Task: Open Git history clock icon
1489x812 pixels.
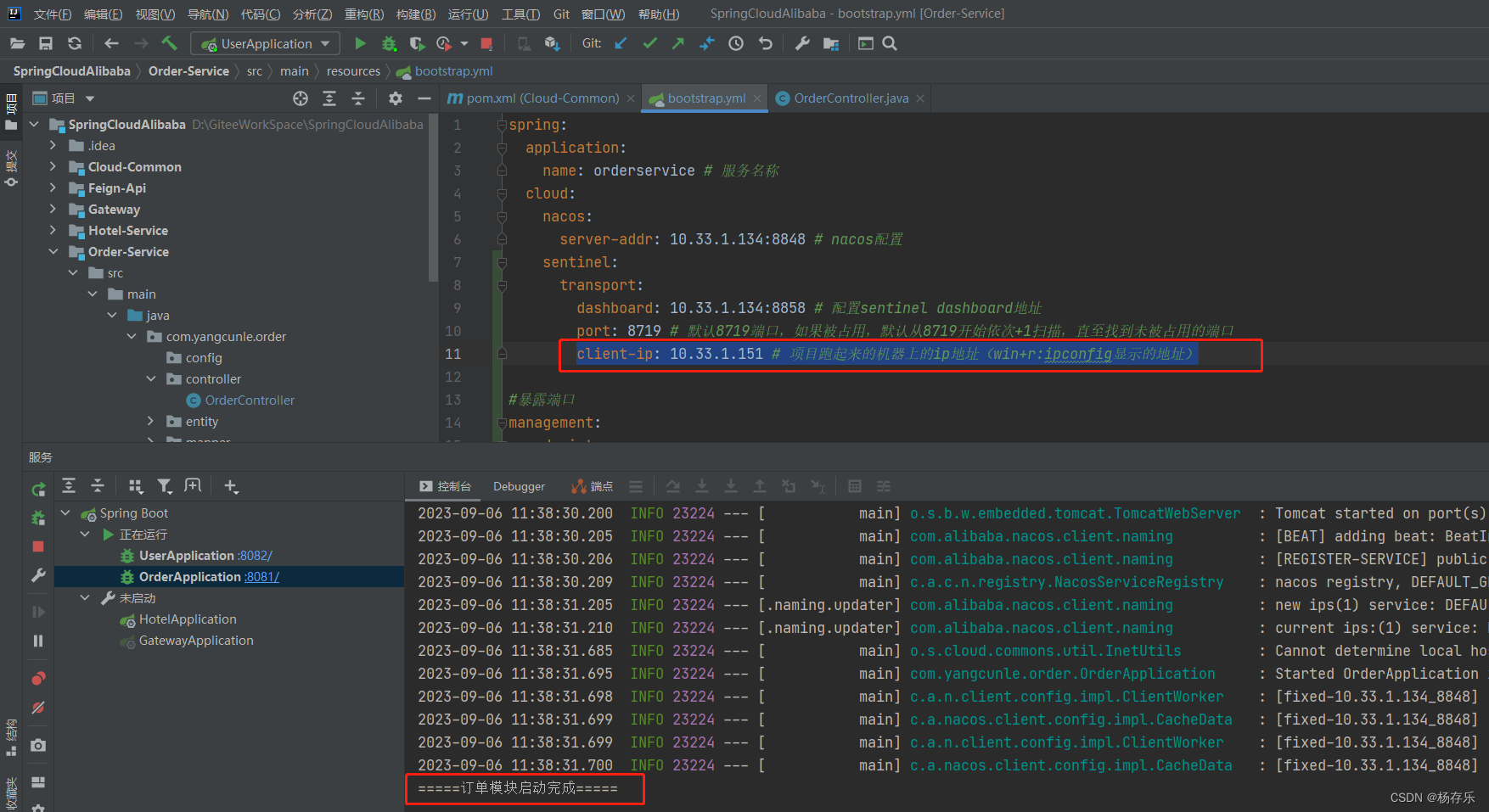Action: tap(736, 43)
